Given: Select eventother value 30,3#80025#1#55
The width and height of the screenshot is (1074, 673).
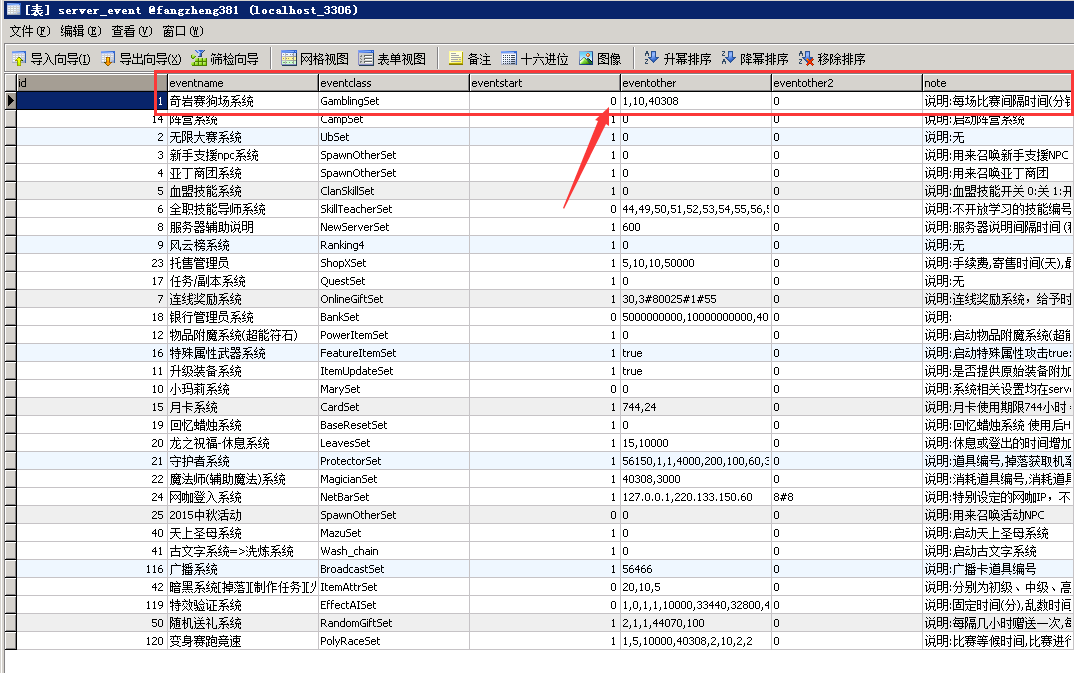Looking at the screenshot, I should point(695,299).
